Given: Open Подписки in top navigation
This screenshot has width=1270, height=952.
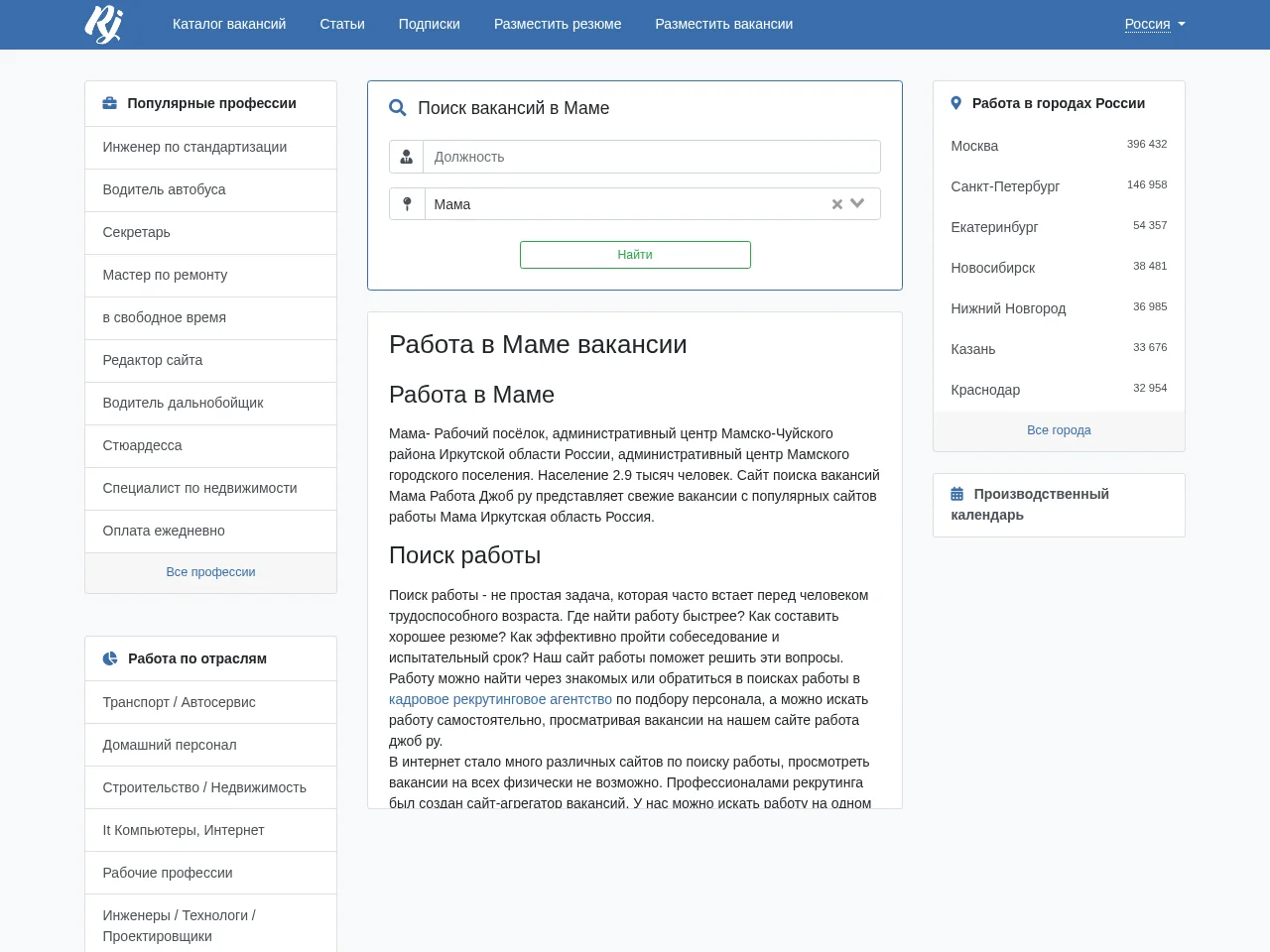Looking at the screenshot, I should pyautogui.click(x=430, y=24).
